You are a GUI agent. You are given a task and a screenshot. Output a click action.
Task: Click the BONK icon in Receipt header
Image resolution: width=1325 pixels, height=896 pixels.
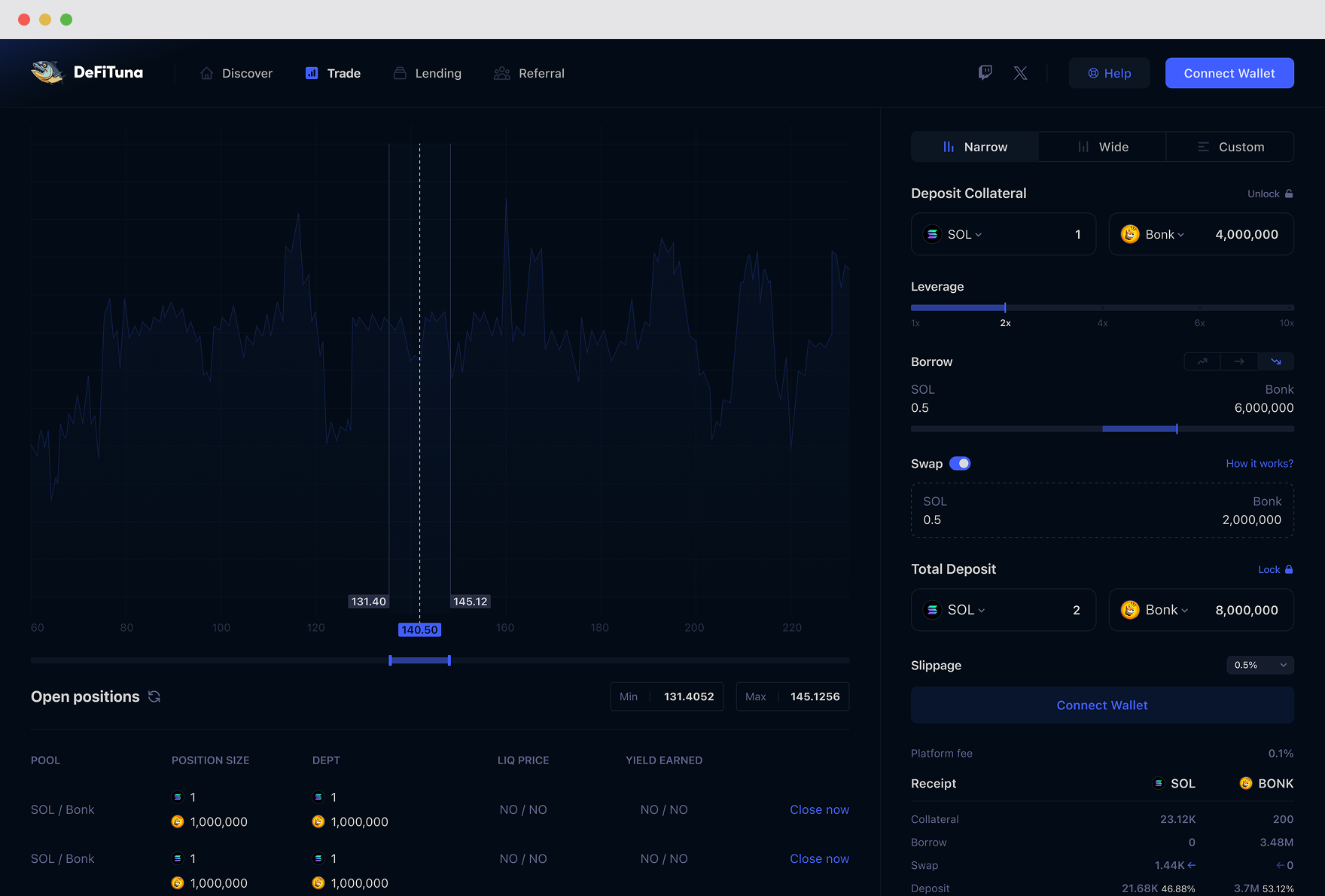click(x=1246, y=783)
